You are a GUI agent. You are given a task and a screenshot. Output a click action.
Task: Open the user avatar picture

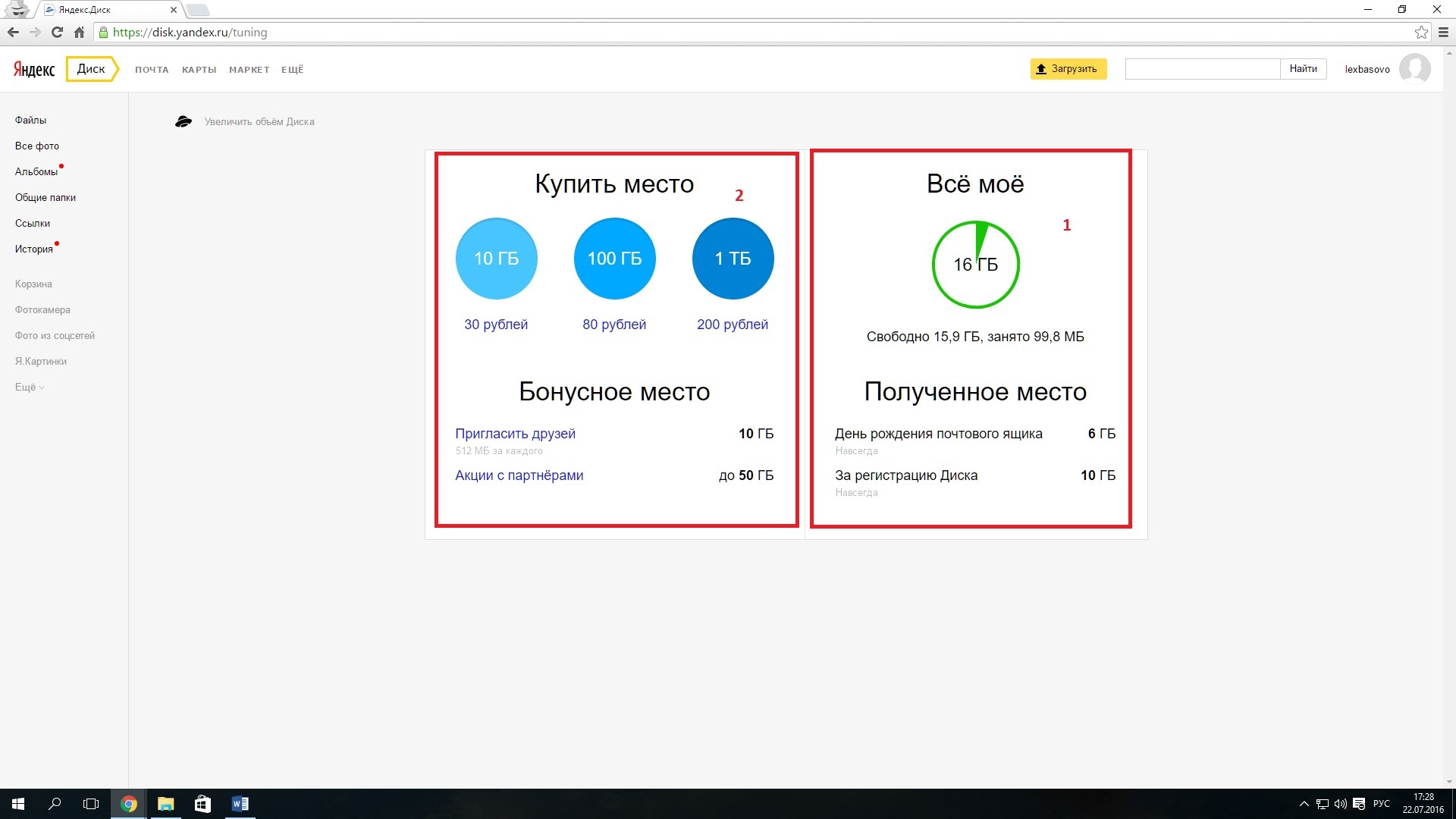click(x=1414, y=69)
